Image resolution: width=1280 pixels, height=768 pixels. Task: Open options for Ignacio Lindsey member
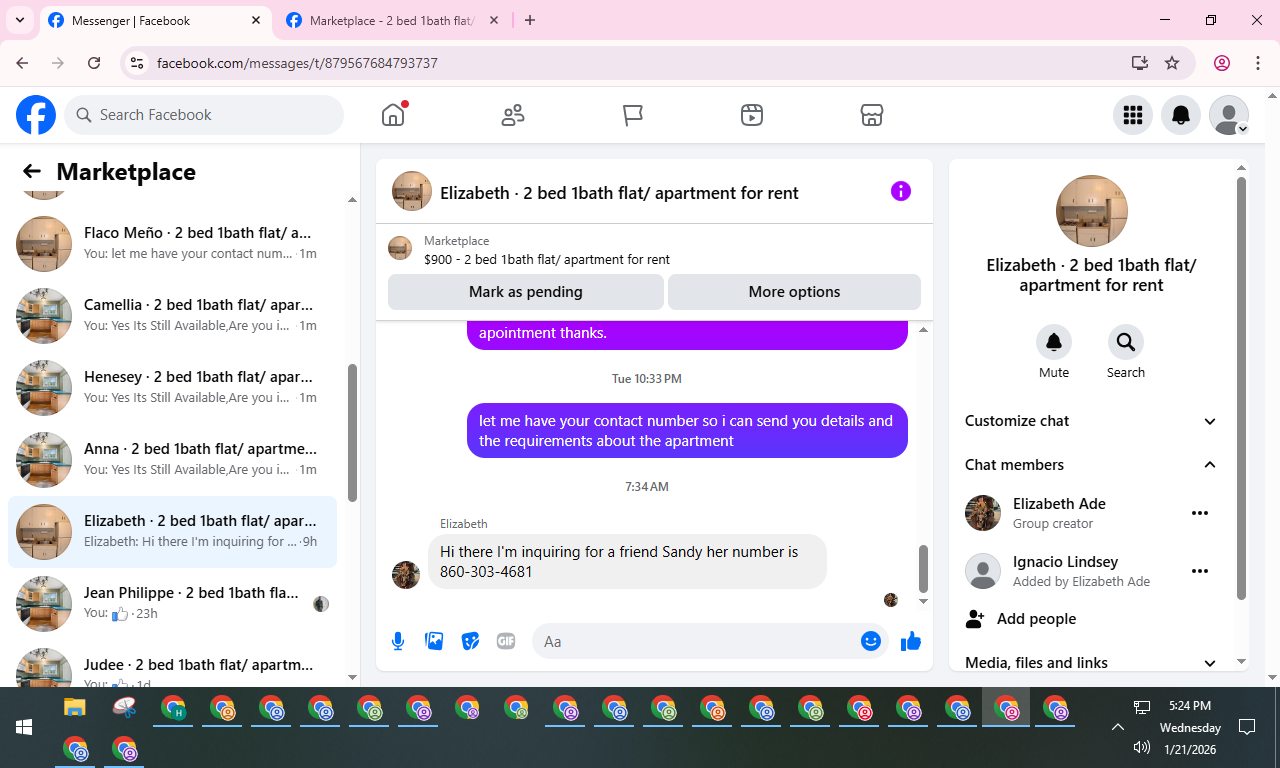pyautogui.click(x=1200, y=571)
